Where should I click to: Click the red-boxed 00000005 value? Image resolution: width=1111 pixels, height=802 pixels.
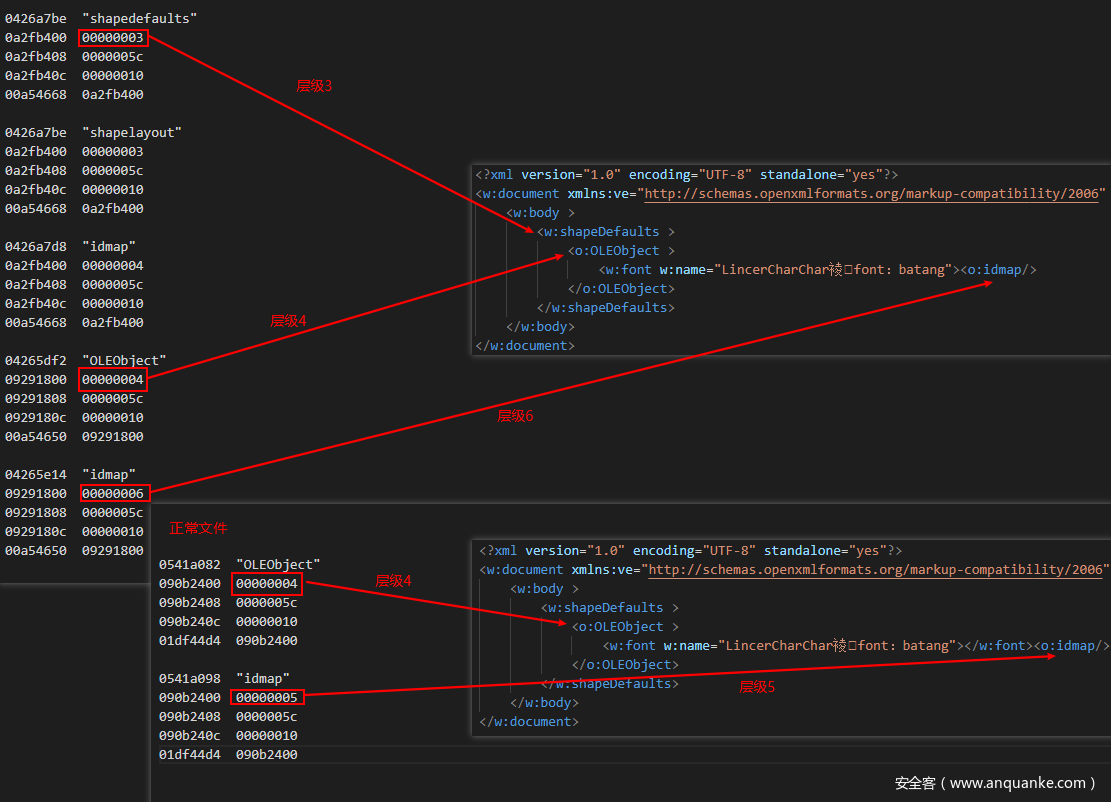coord(267,697)
